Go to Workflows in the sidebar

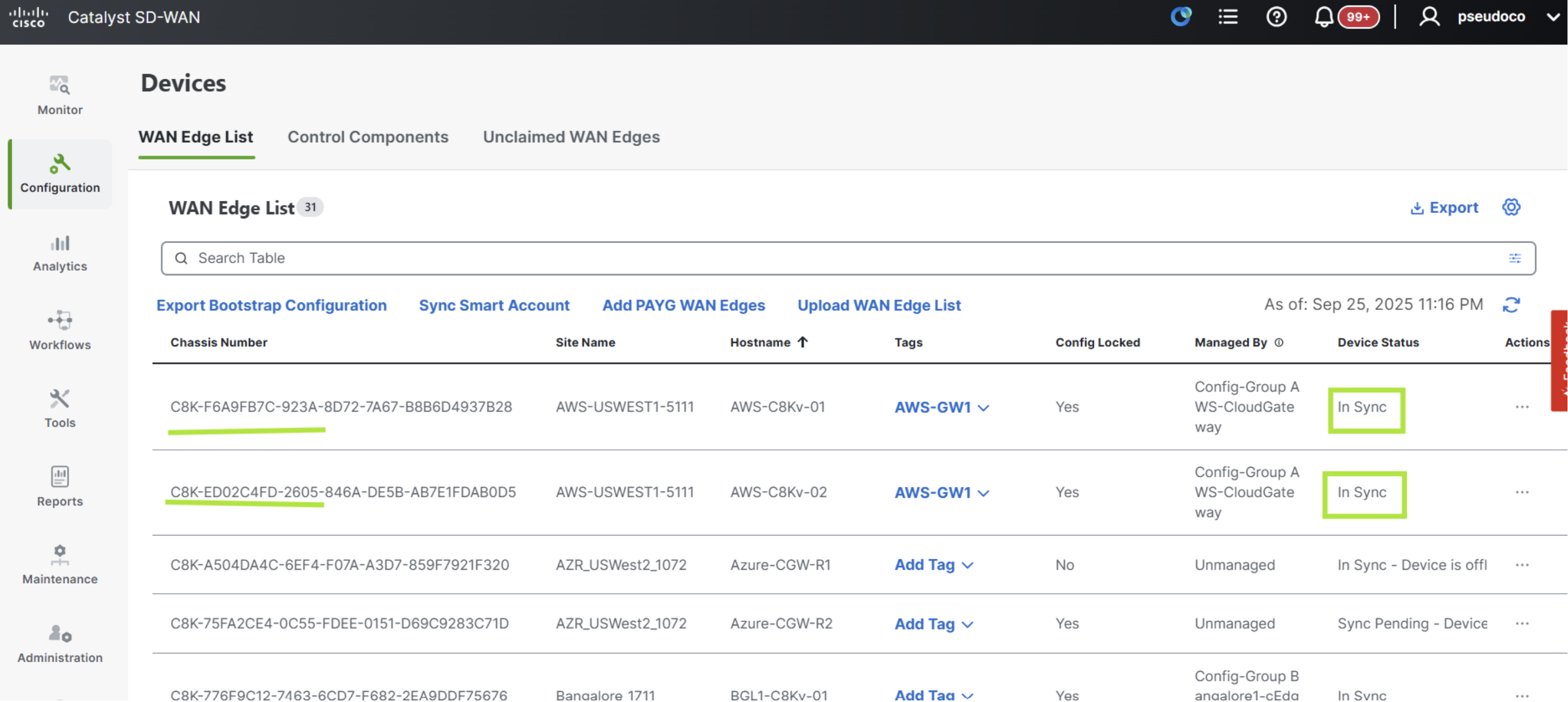60,330
